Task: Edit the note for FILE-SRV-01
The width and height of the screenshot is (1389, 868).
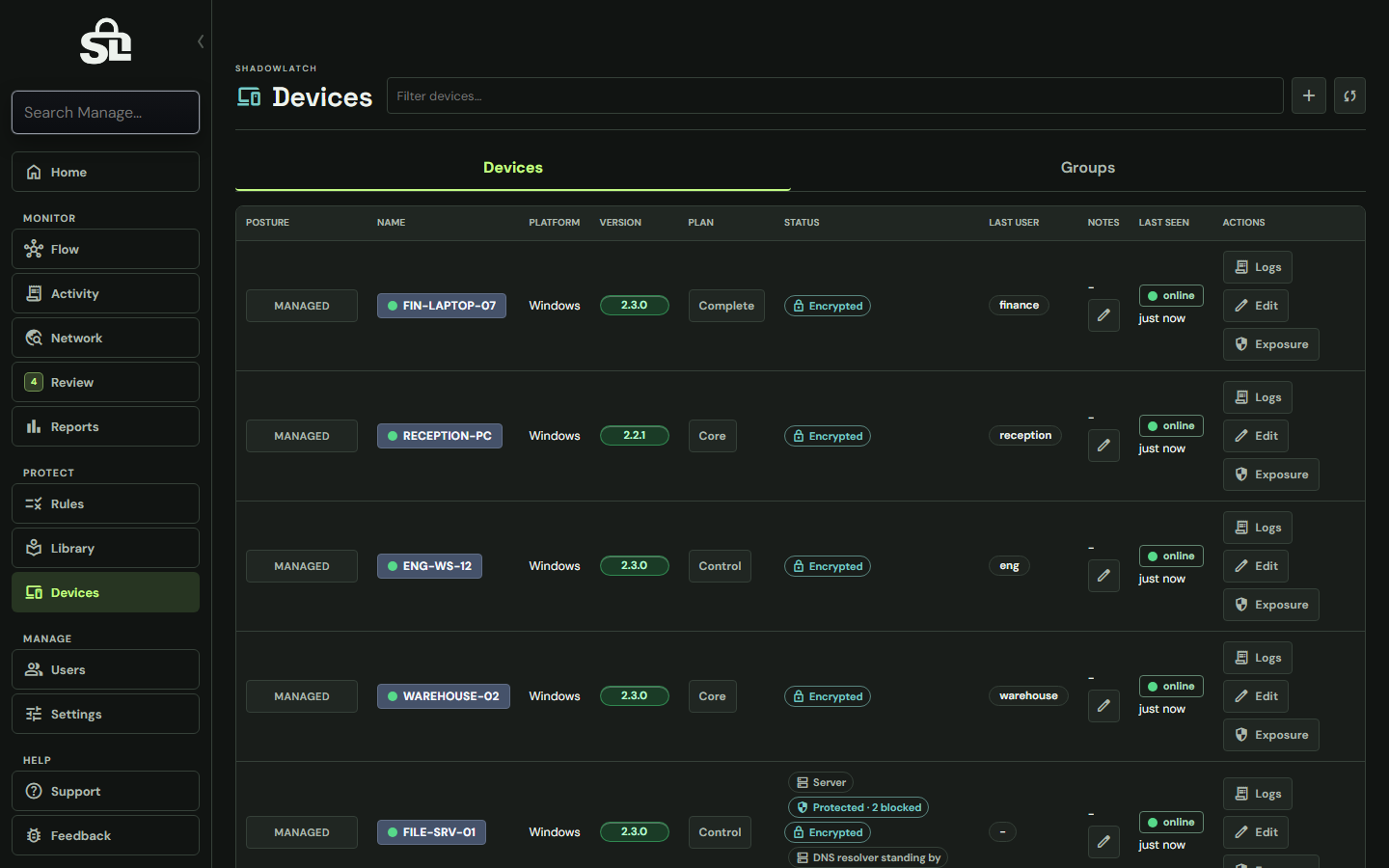Action: tap(1103, 842)
